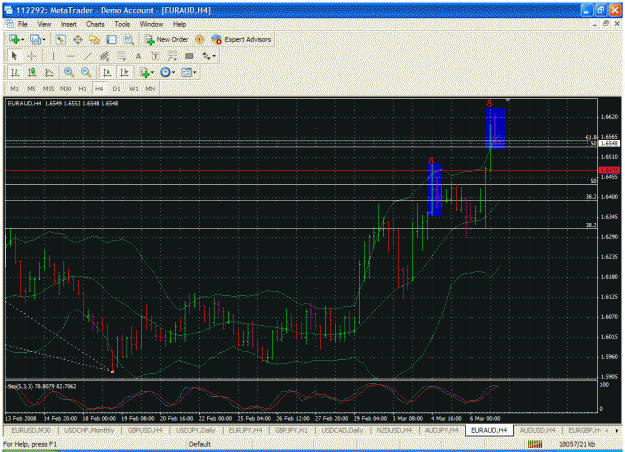Zoom in on the chart
This screenshot has width=625, height=452.
(69, 72)
